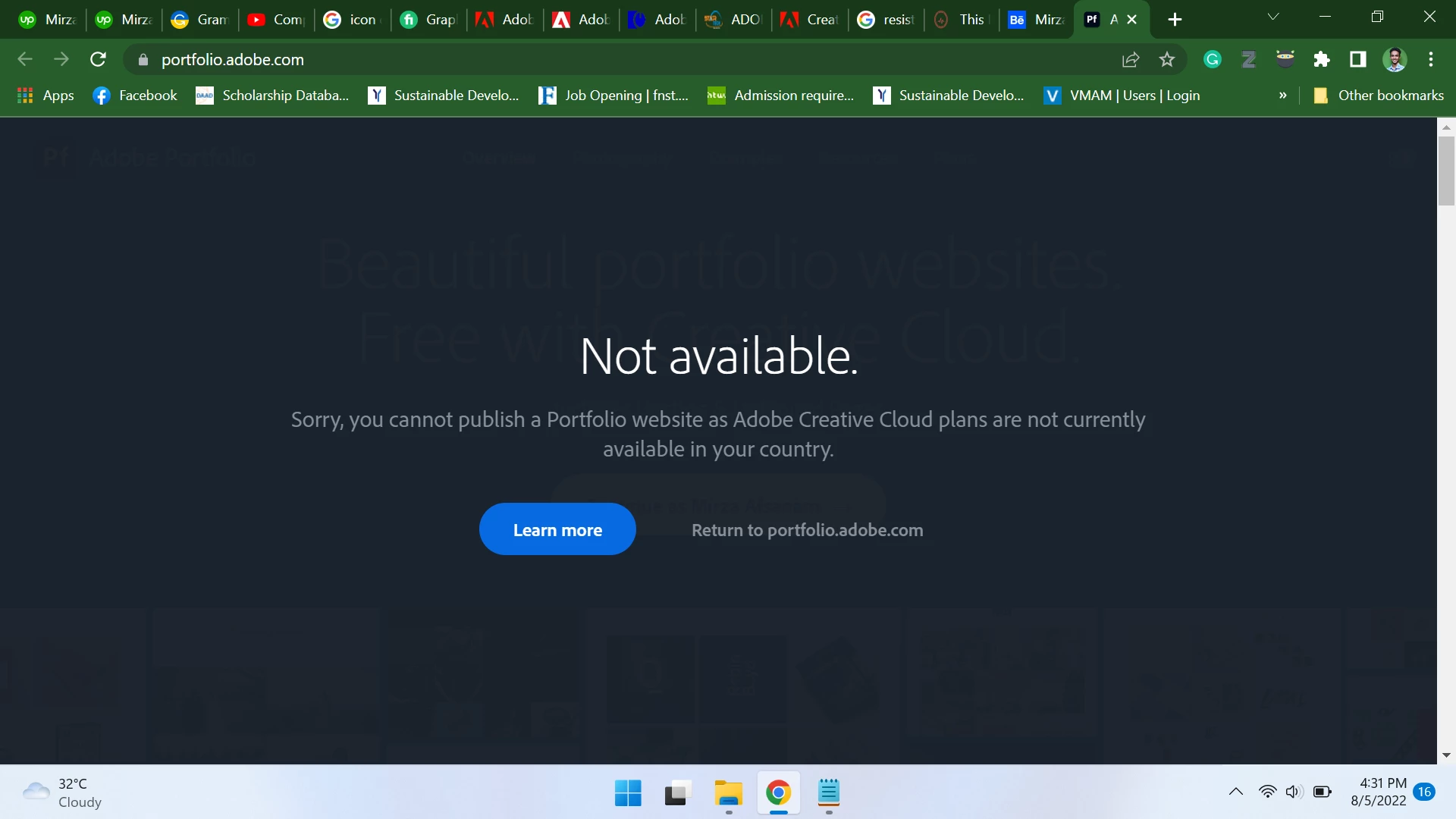Screen dimensions: 1456x819
Task: Switch to the YouTube tab
Action: click(x=277, y=20)
